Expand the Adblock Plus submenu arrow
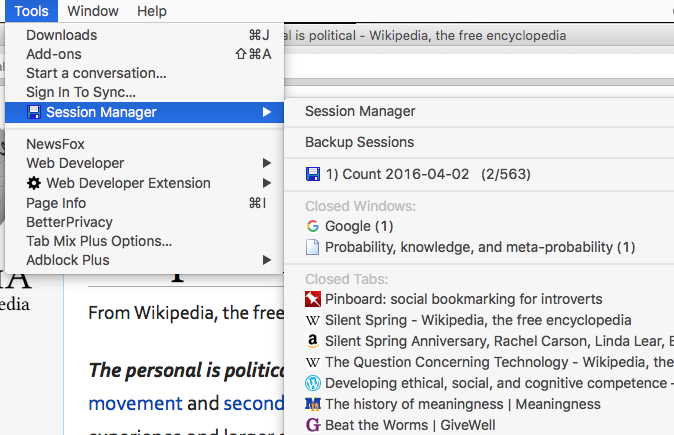Viewport: 674px width, 435px height. [x=267, y=260]
